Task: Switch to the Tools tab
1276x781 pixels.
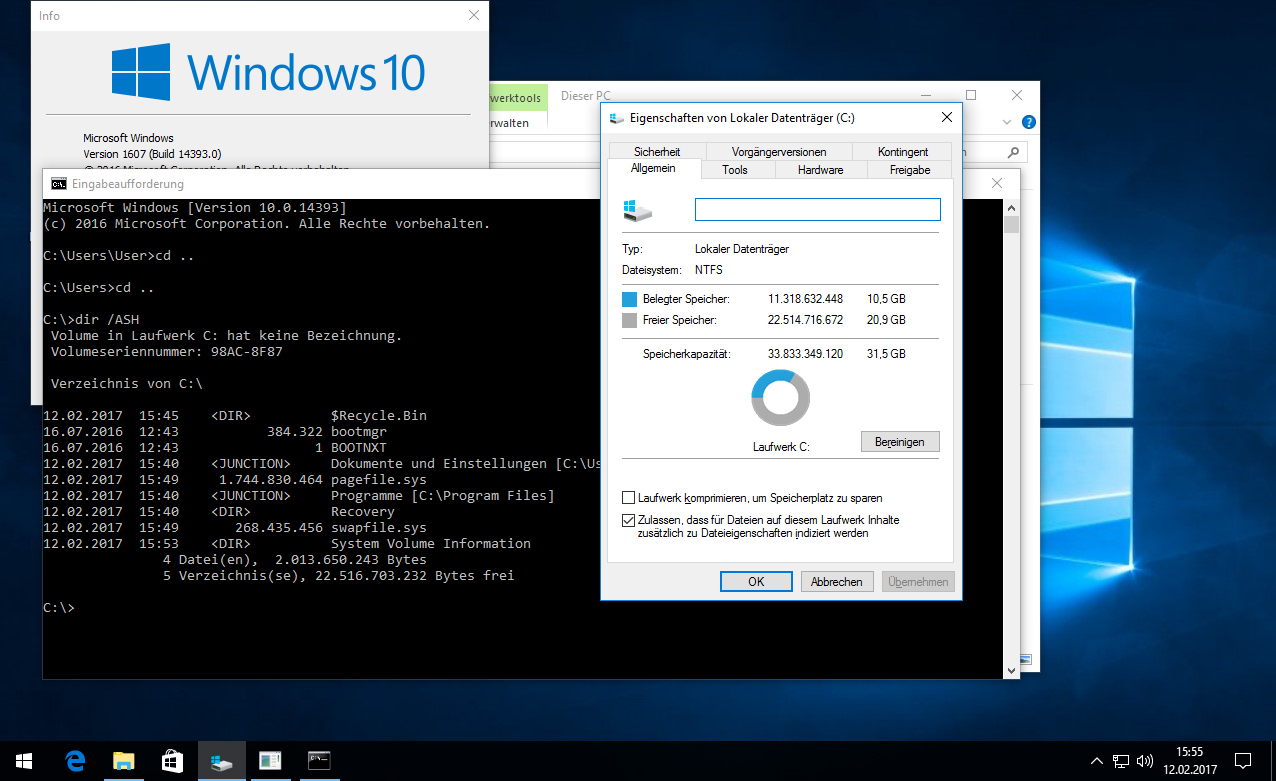Action: coord(735,170)
